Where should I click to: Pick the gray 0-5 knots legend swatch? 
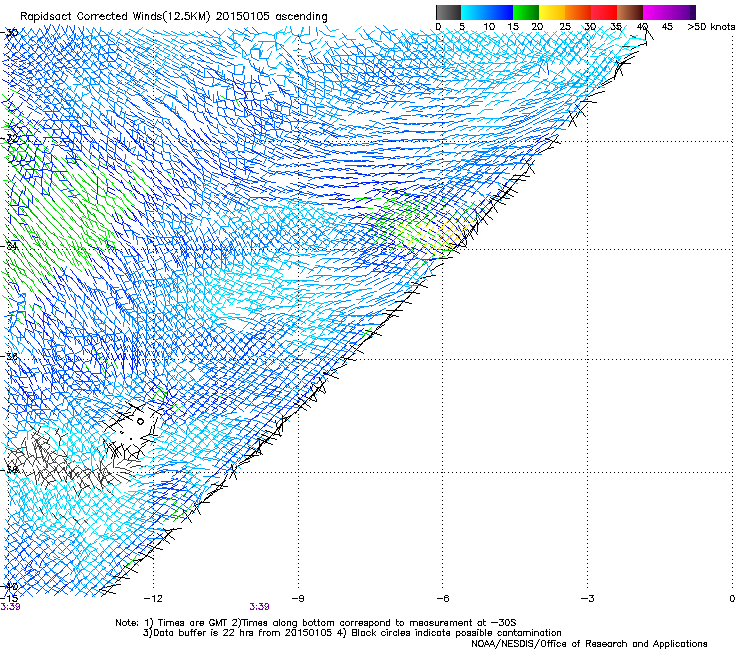[x=448, y=12]
